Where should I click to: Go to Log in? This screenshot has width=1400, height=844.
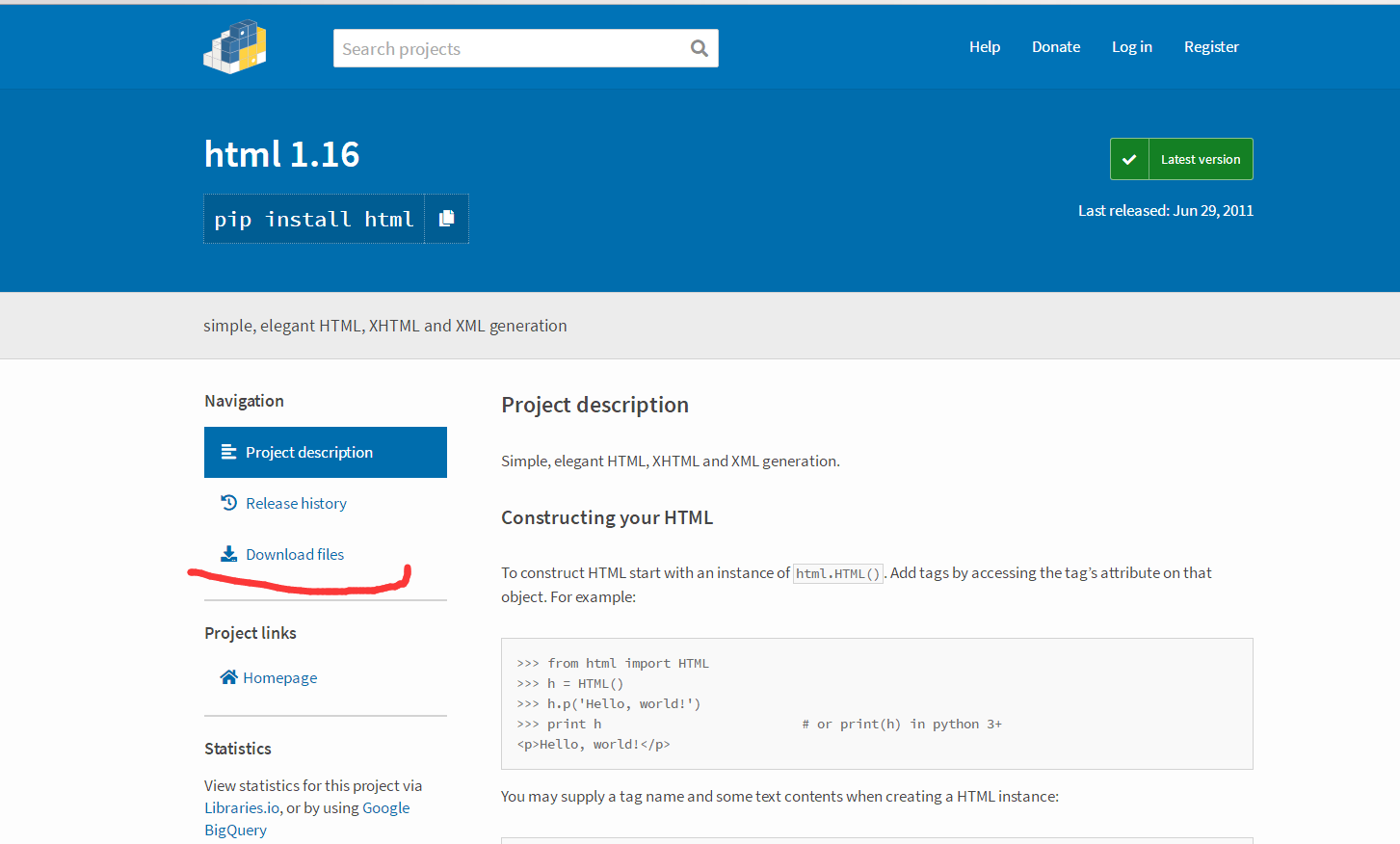pos(1132,46)
